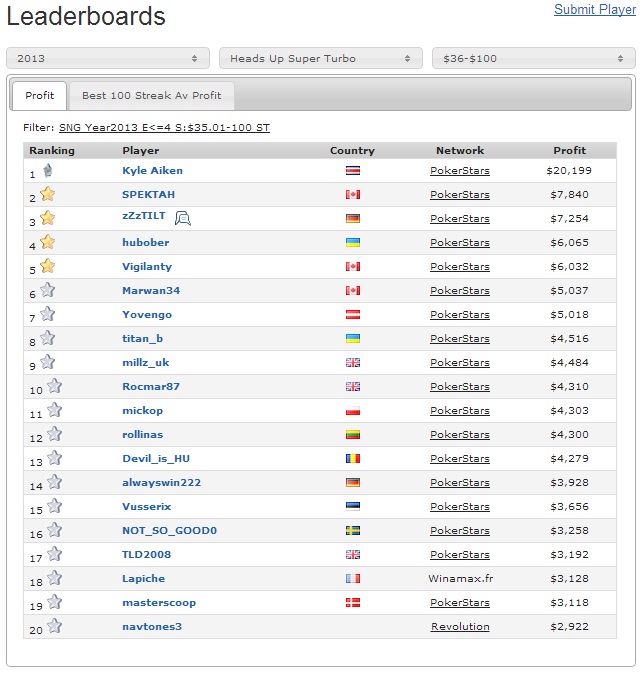Toggle the gray star next to titan_b
This screenshot has width=644, height=680.
coord(47,338)
